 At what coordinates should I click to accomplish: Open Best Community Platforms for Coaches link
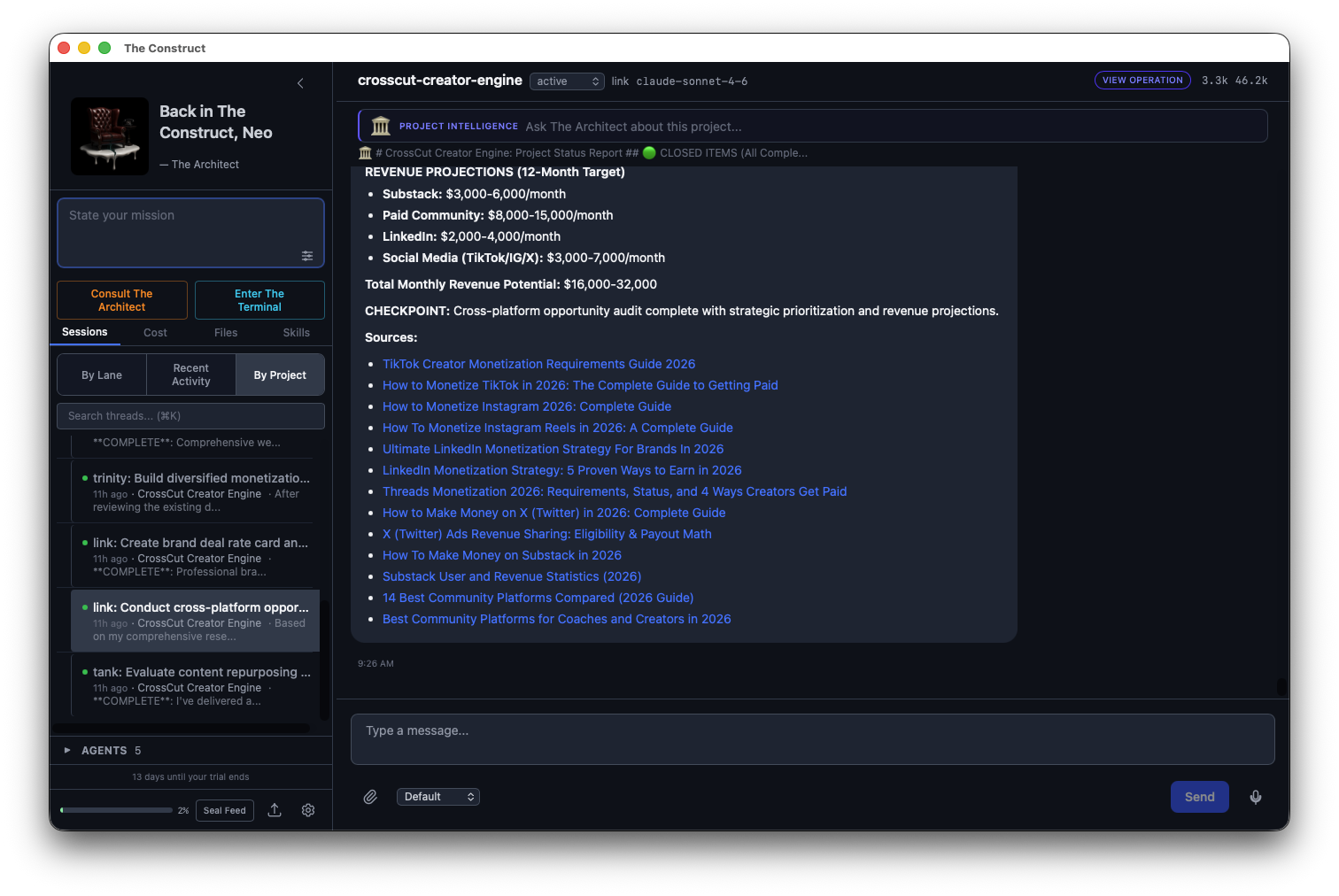pyautogui.click(x=557, y=619)
